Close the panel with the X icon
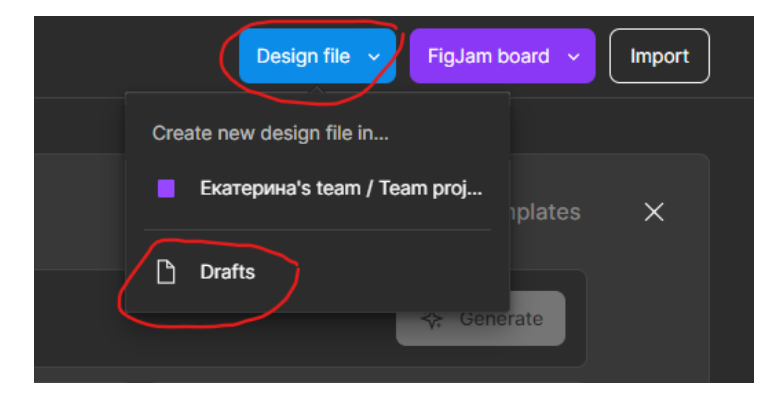The width and height of the screenshot is (774, 403). [654, 212]
